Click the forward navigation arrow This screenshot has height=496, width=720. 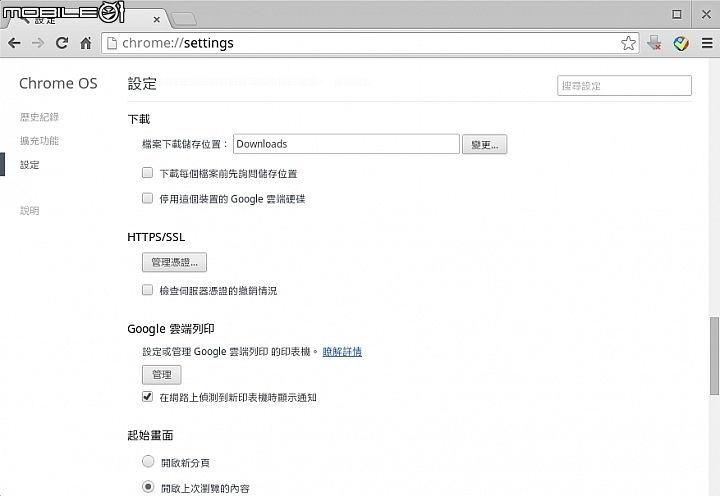point(38,43)
